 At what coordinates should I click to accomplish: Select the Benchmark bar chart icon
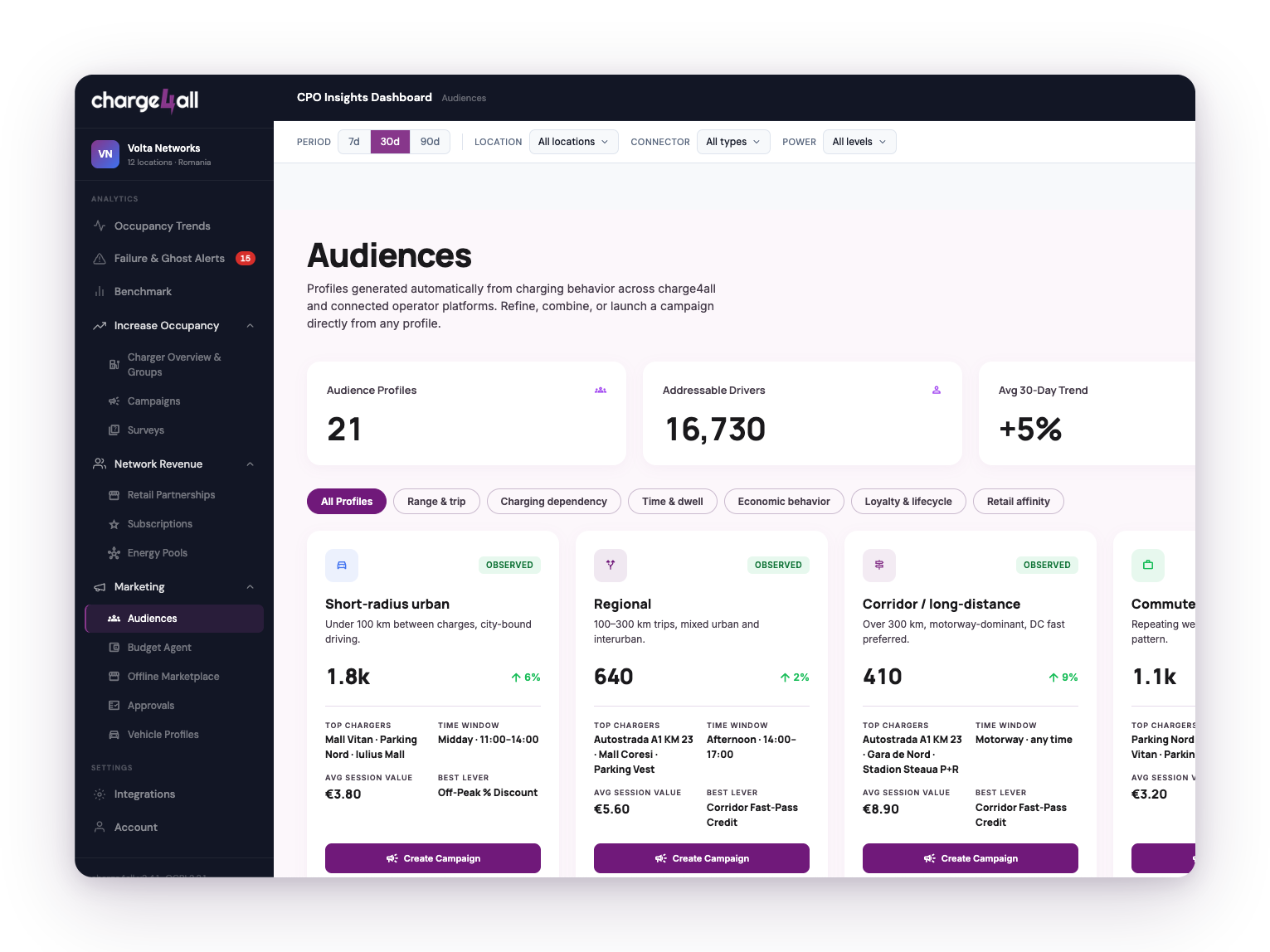(100, 292)
